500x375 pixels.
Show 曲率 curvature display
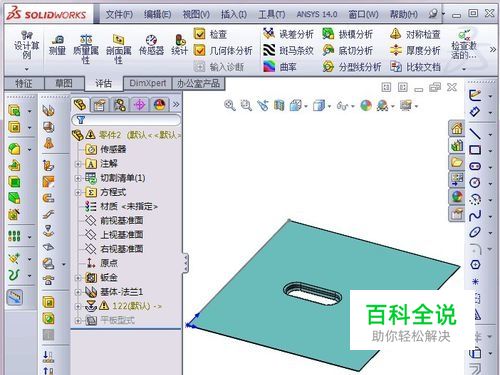[x=280, y=67]
